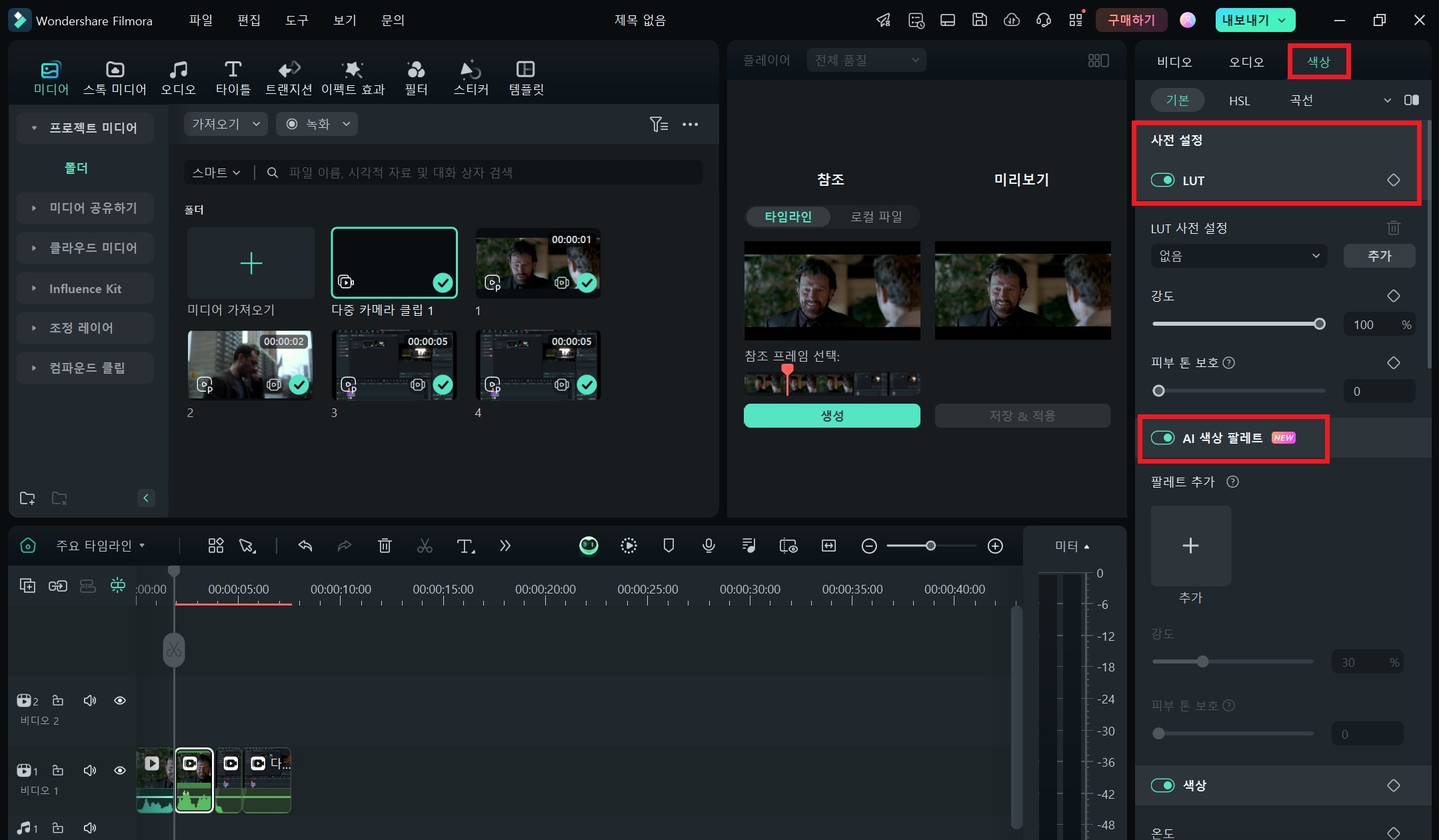Open the 스마트 search scope dropdown
1439x840 pixels.
pyautogui.click(x=216, y=173)
